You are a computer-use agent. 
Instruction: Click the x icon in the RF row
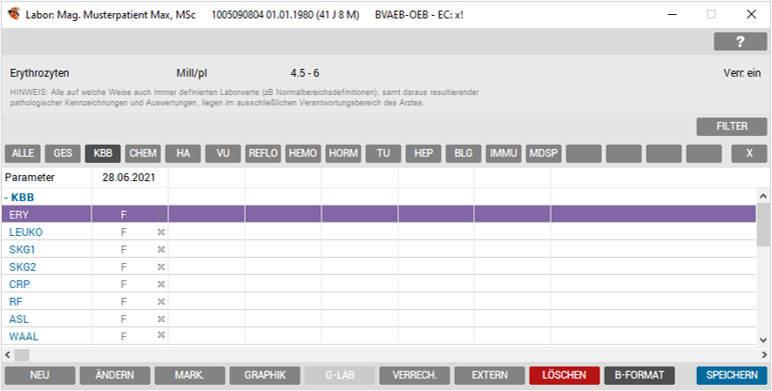tap(161, 302)
